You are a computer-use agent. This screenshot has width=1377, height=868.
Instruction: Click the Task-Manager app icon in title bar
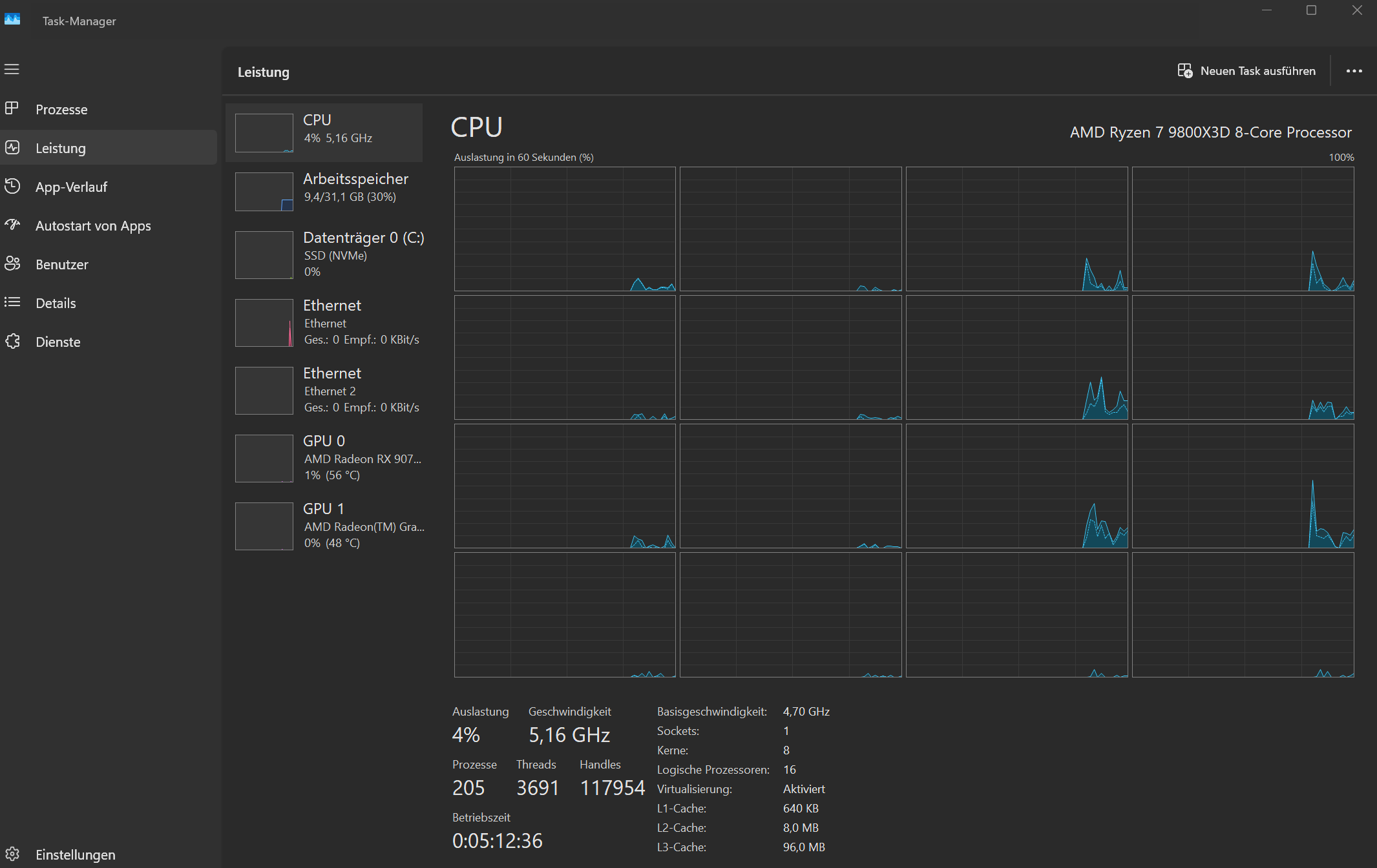tap(12, 19)
